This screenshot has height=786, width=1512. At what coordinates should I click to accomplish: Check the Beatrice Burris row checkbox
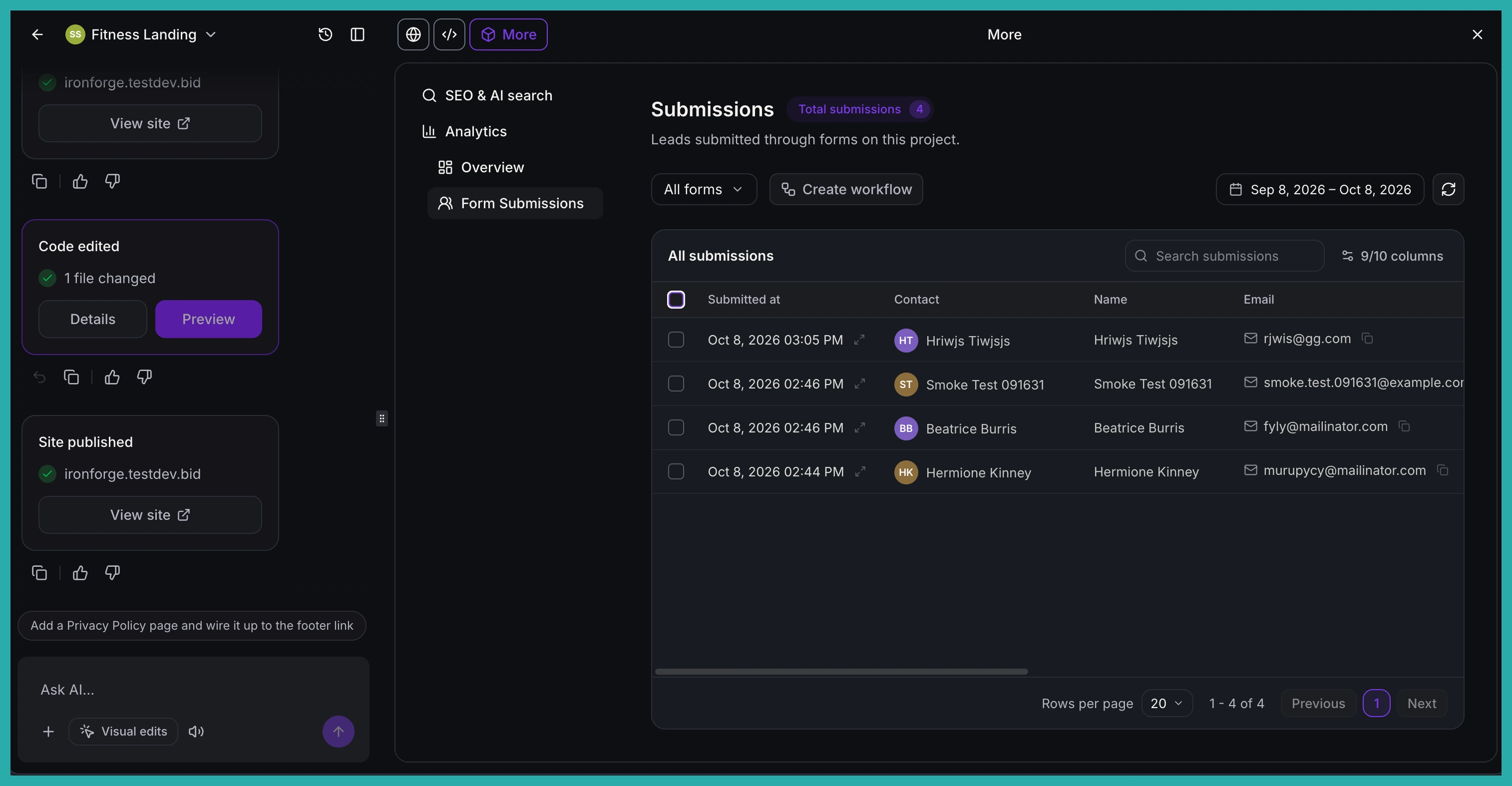[676, 428]
